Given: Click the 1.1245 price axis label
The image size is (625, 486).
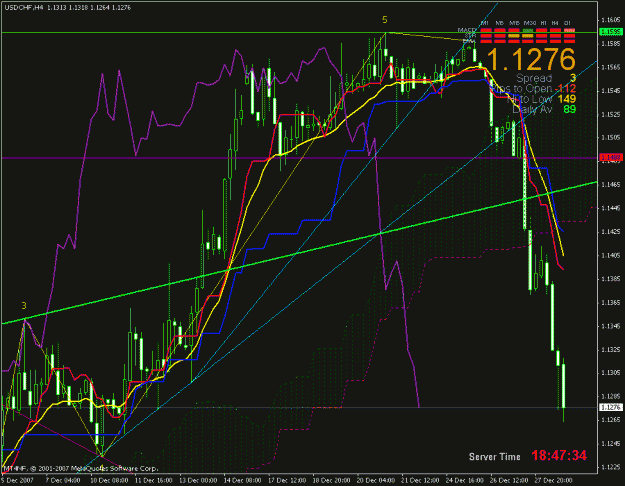Looking at the screenshot, I should (611, 443).
